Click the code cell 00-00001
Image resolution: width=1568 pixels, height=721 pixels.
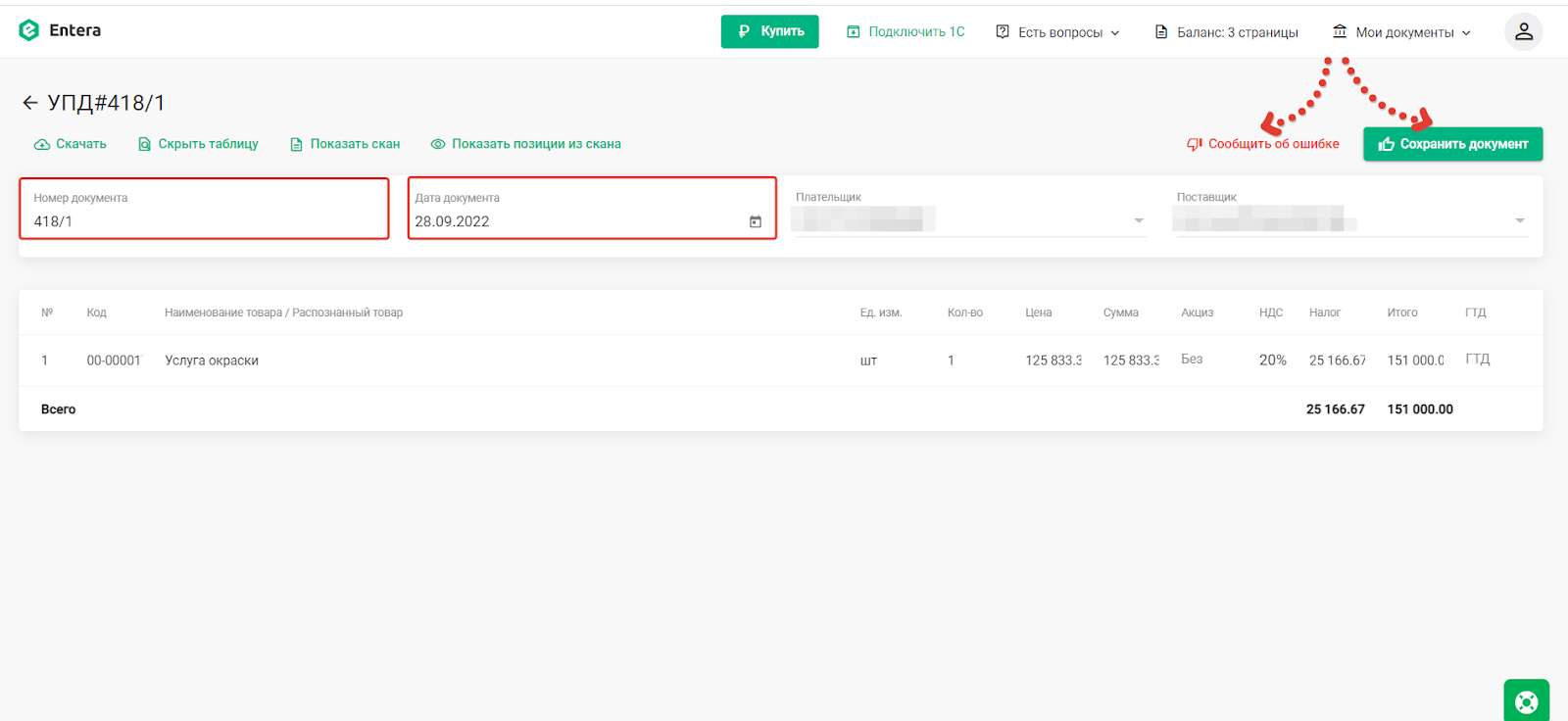pos(114,360)
